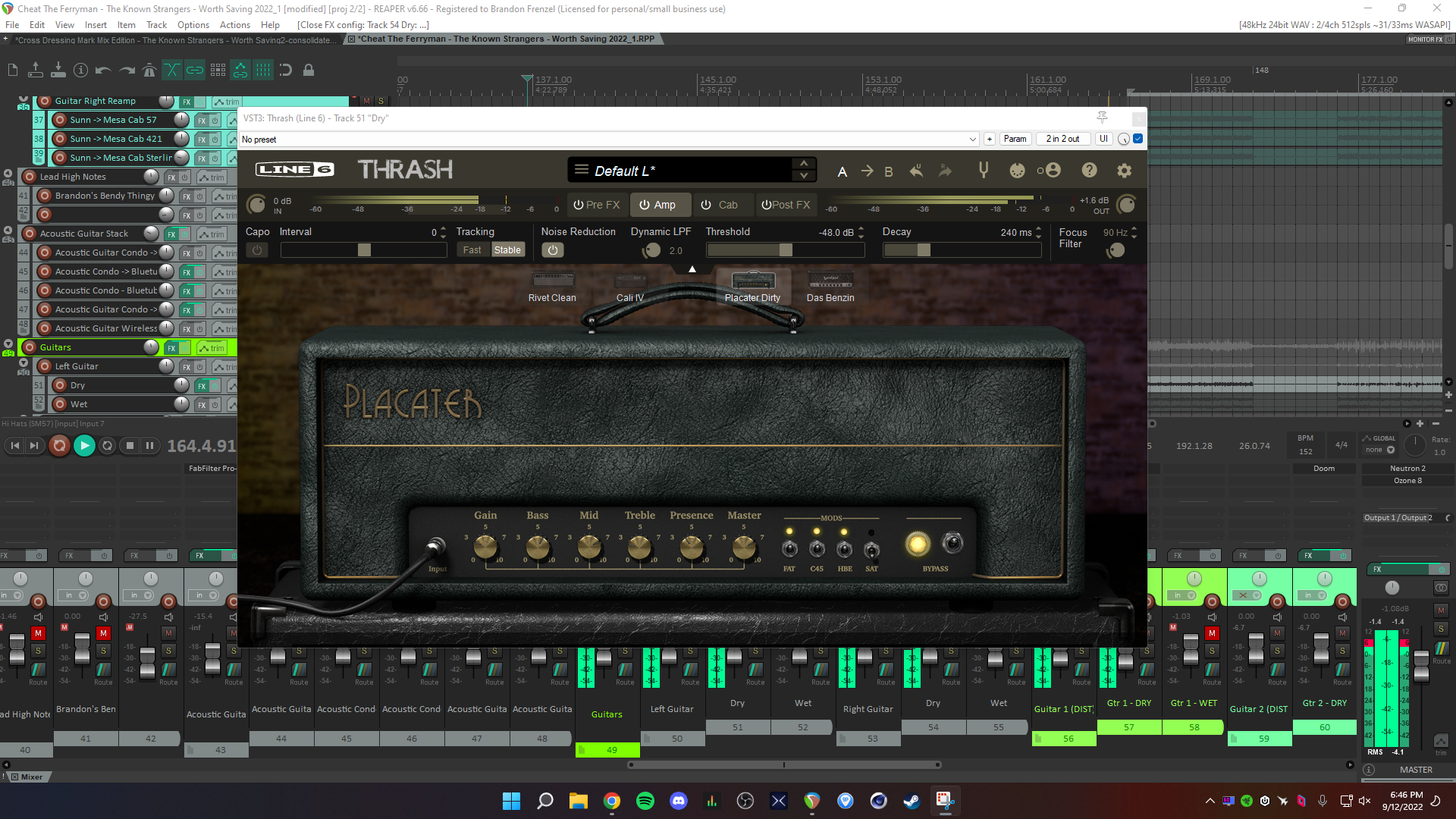Collapse the amp model selector triangle

click(692, 269)
